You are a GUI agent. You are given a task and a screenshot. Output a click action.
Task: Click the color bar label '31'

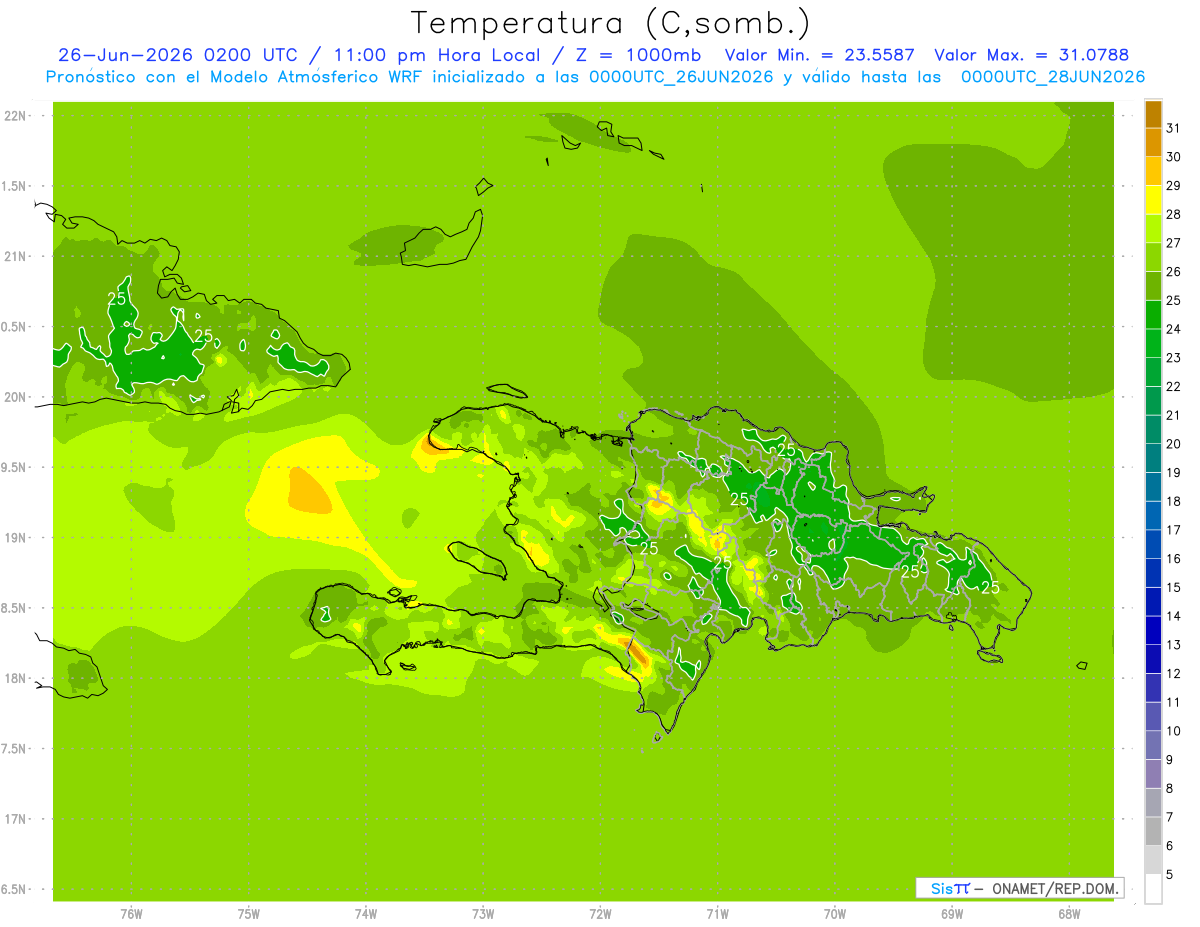click(x=1174, y=128)
